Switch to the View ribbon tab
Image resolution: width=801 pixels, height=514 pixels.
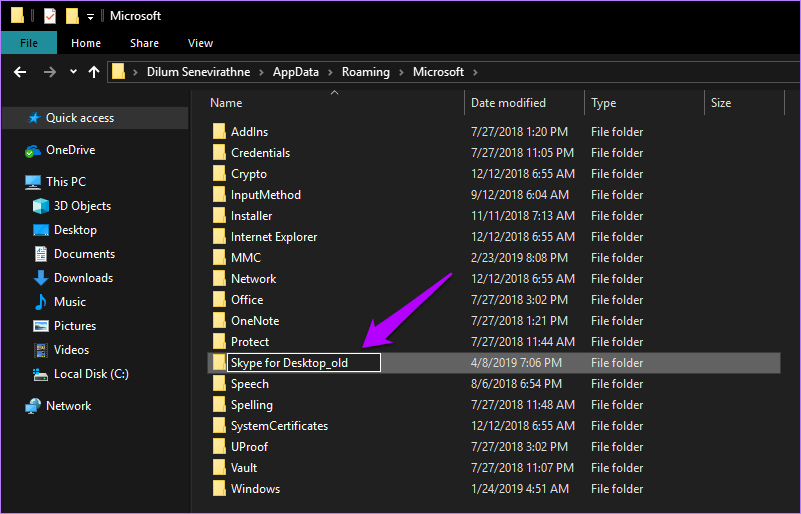coord(200,43)
